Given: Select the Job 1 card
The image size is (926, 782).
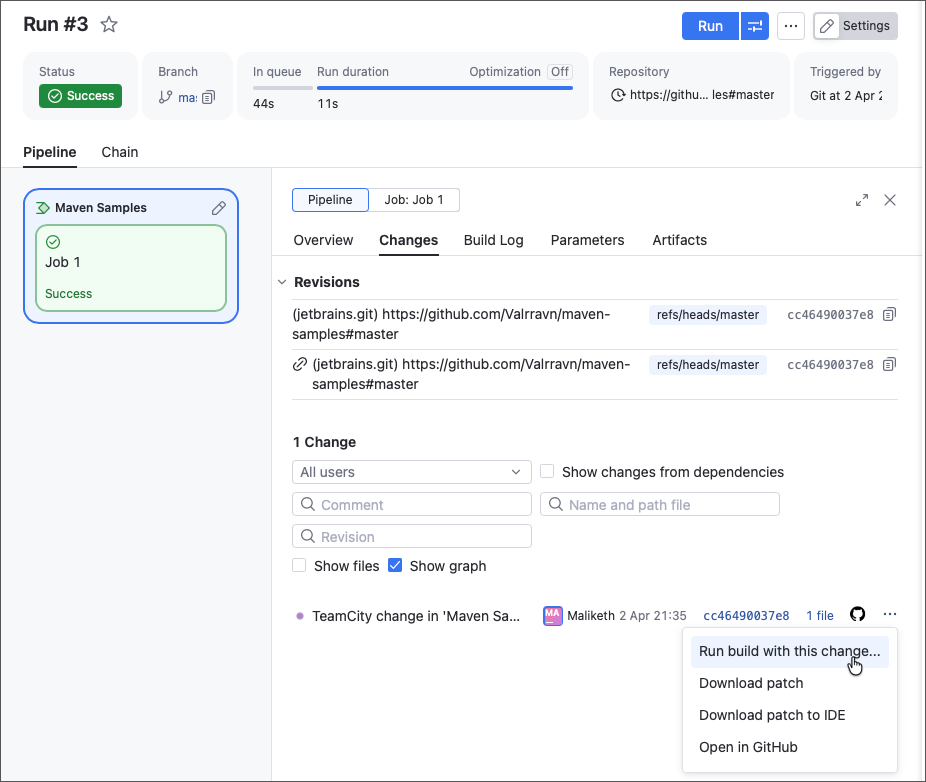Looking at the screenshot, I should [x=131, y=268].
